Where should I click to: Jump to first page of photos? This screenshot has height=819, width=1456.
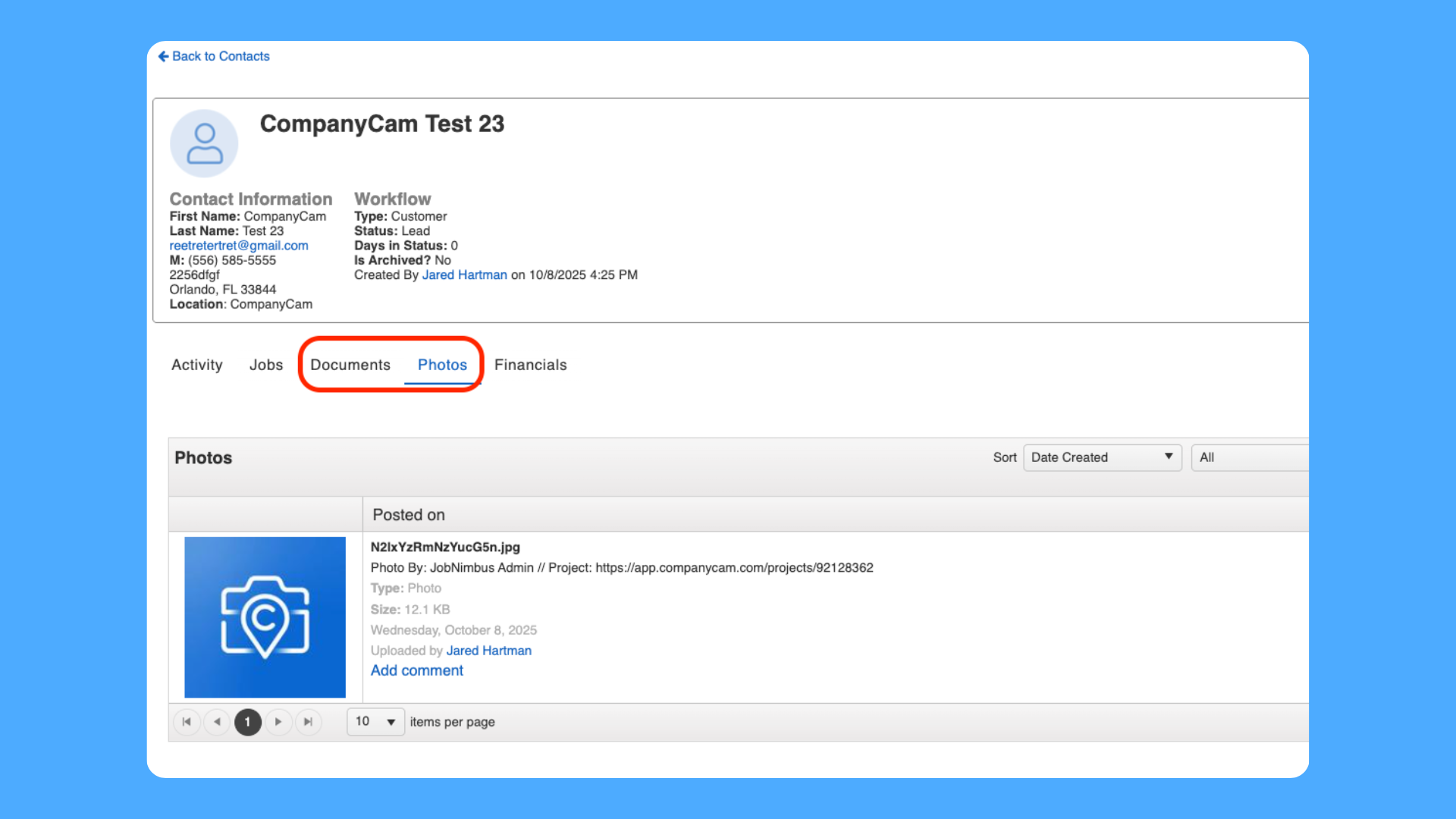click(x=187, y=722)
